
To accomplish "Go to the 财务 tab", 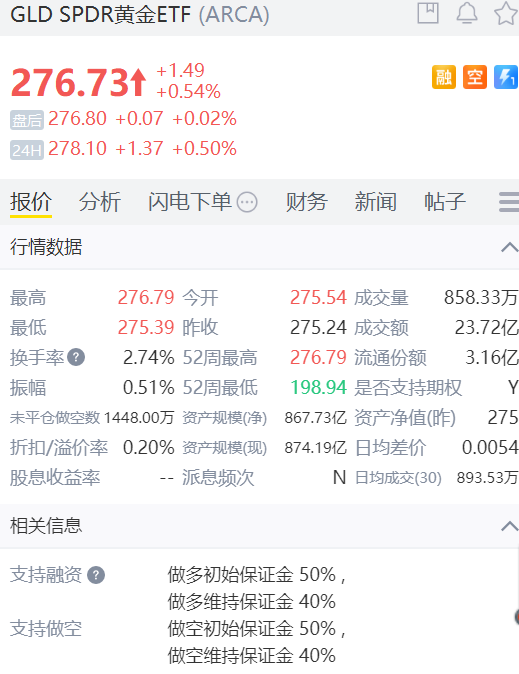I will (x=307, y=202).
